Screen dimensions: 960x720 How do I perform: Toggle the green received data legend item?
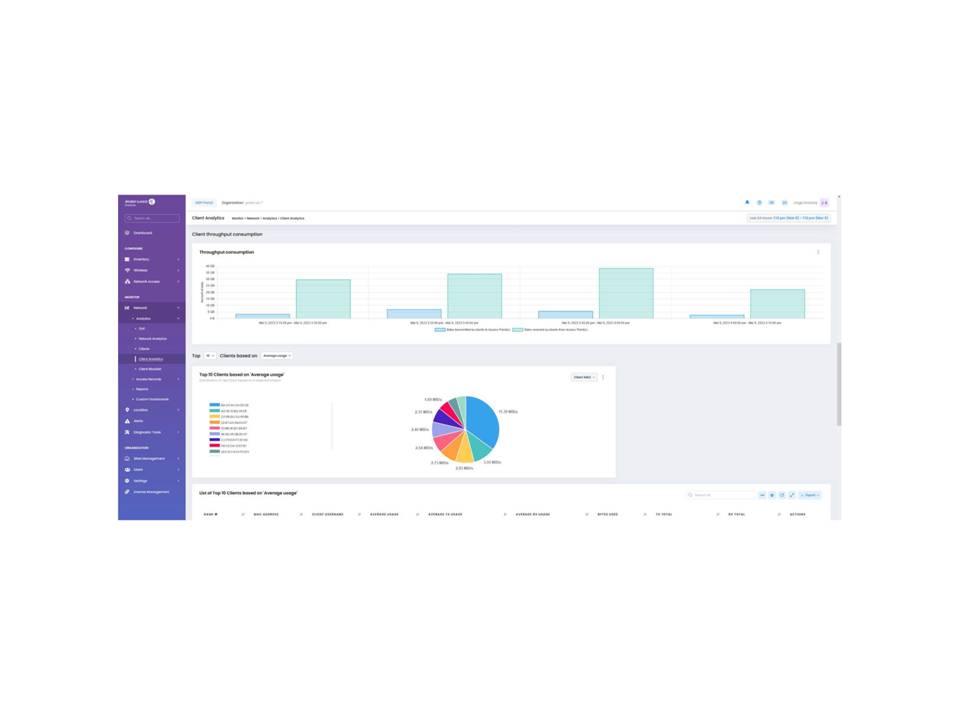coord(548,329)
